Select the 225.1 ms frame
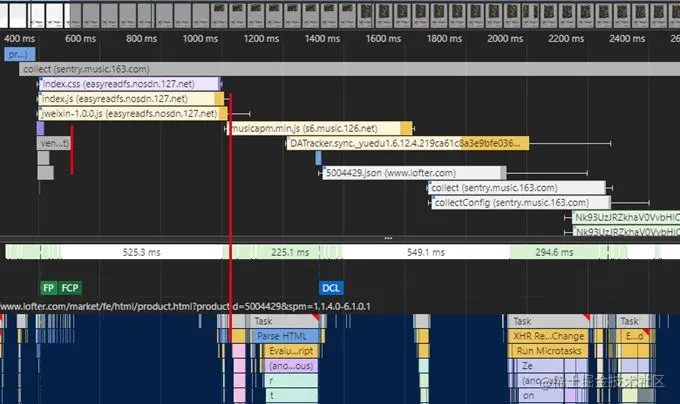Image resolution: width=680 pixels, height=404 pixels. pos(290,252)
